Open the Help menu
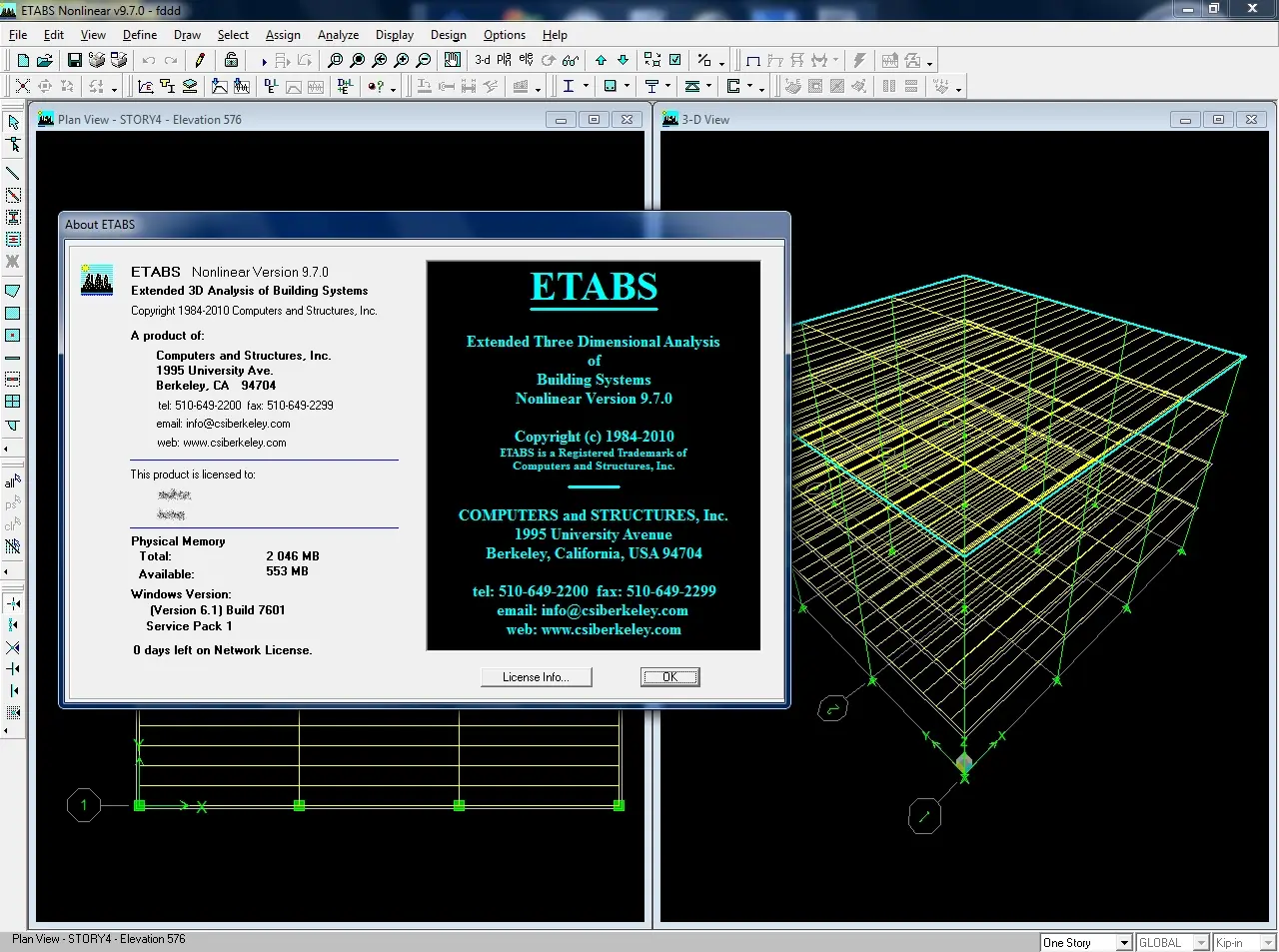This screenshot has height=952, width=1279. 555,34
